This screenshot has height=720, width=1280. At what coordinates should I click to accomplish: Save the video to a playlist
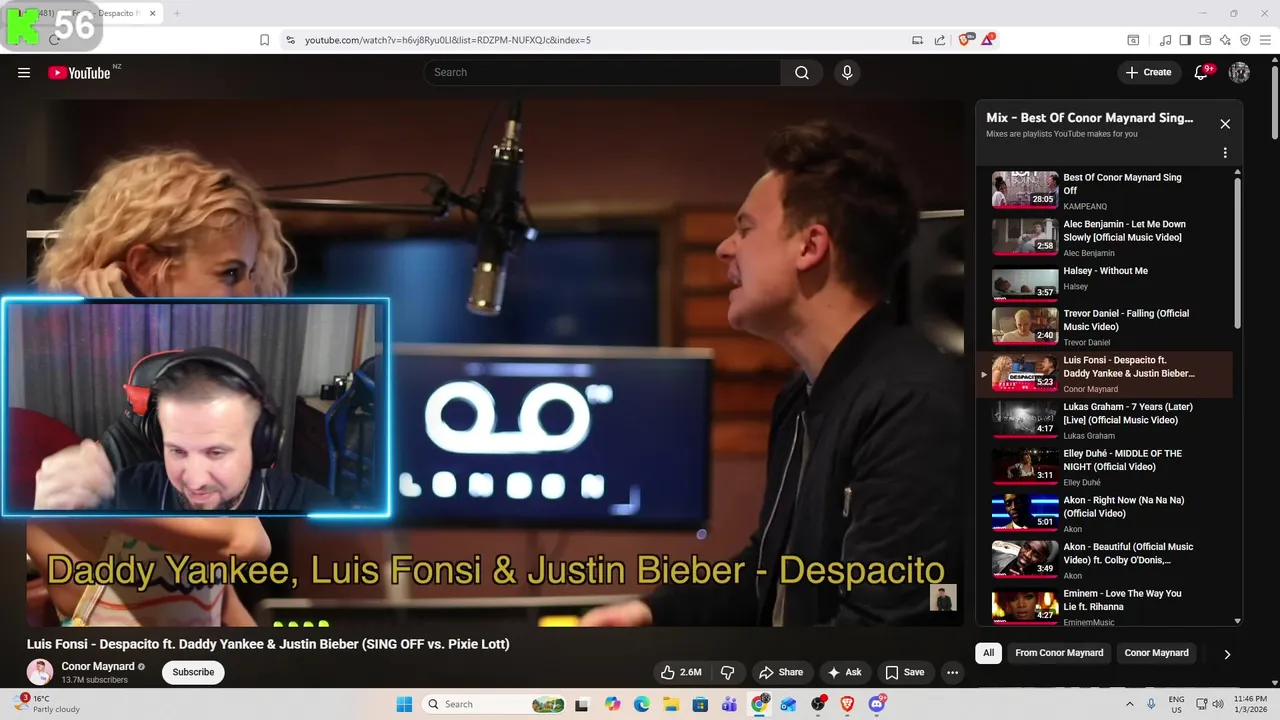point(904,672)
